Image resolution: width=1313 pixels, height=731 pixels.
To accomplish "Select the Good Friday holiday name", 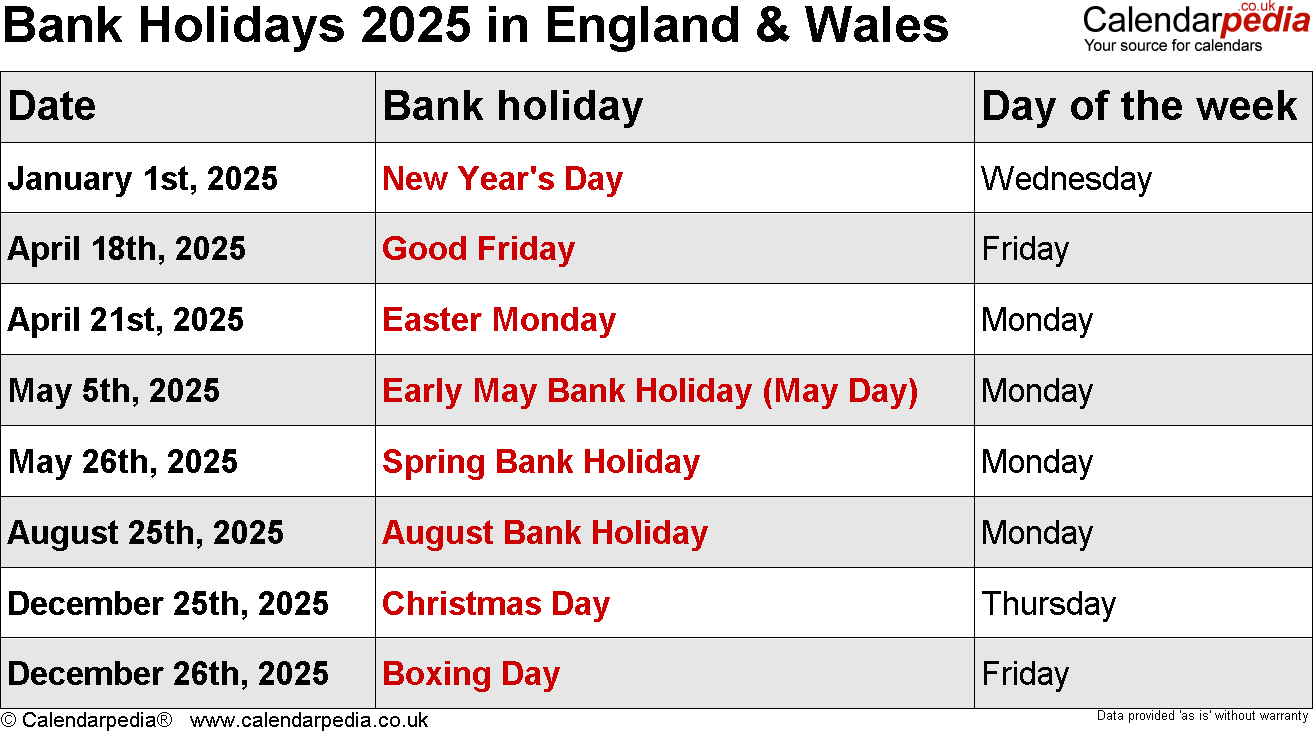I will tap(478, 249).
